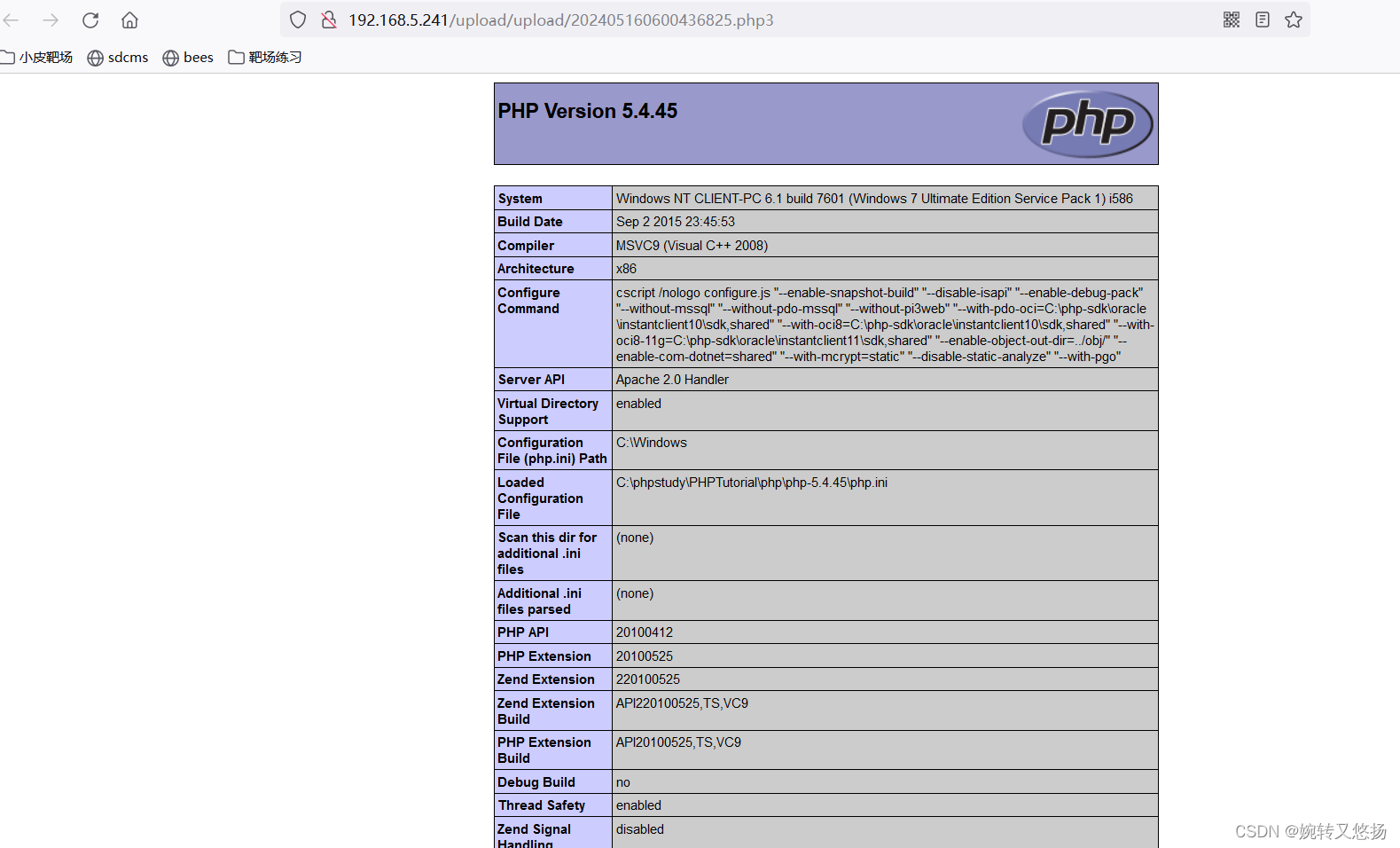Screen dimensions: 1400x848
Task: Click the Sep 2 2015 build value
Action: click(676, 222)
